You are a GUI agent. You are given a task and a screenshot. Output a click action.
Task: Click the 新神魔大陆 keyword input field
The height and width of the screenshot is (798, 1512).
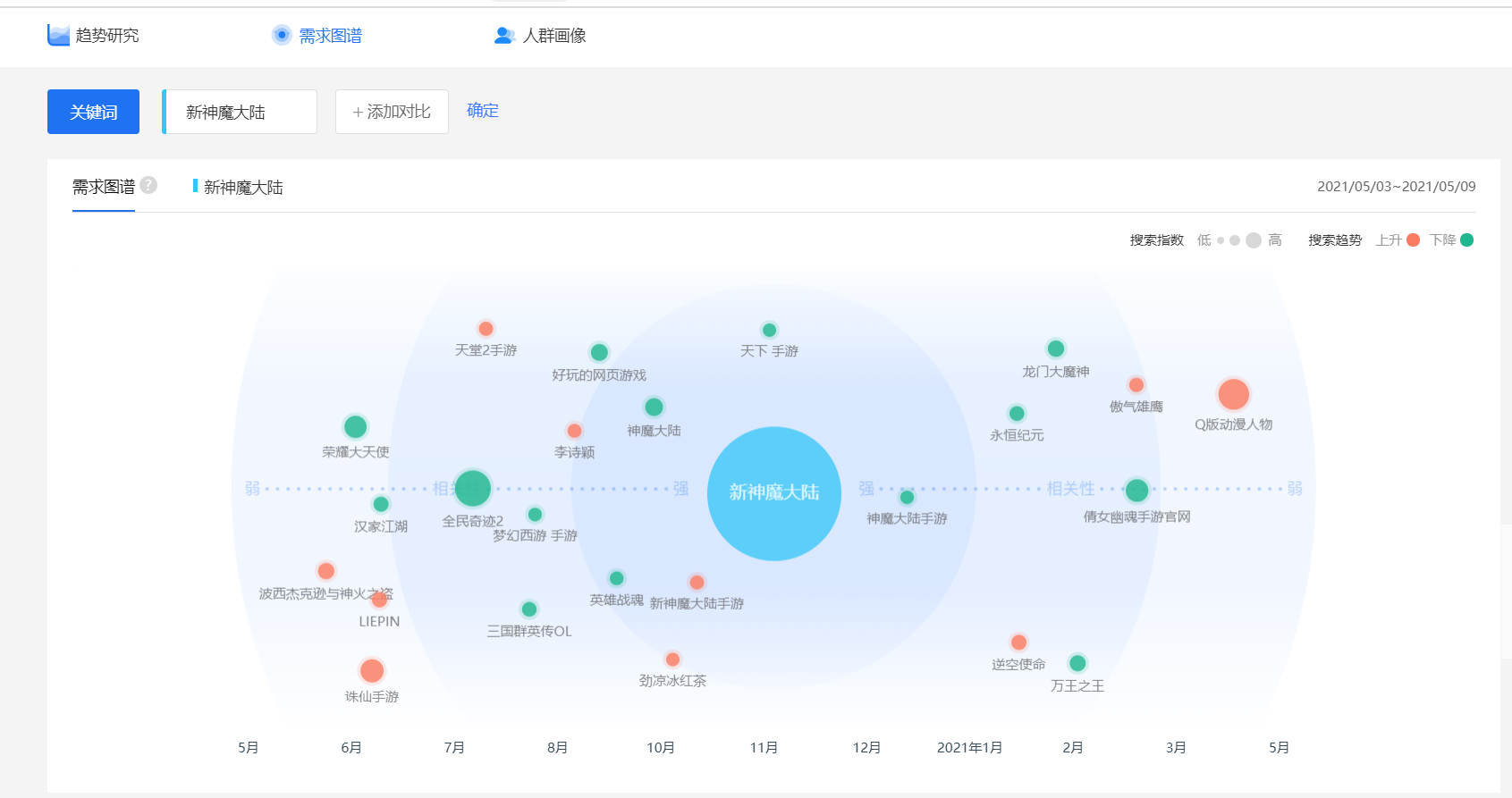pos(240,112)
